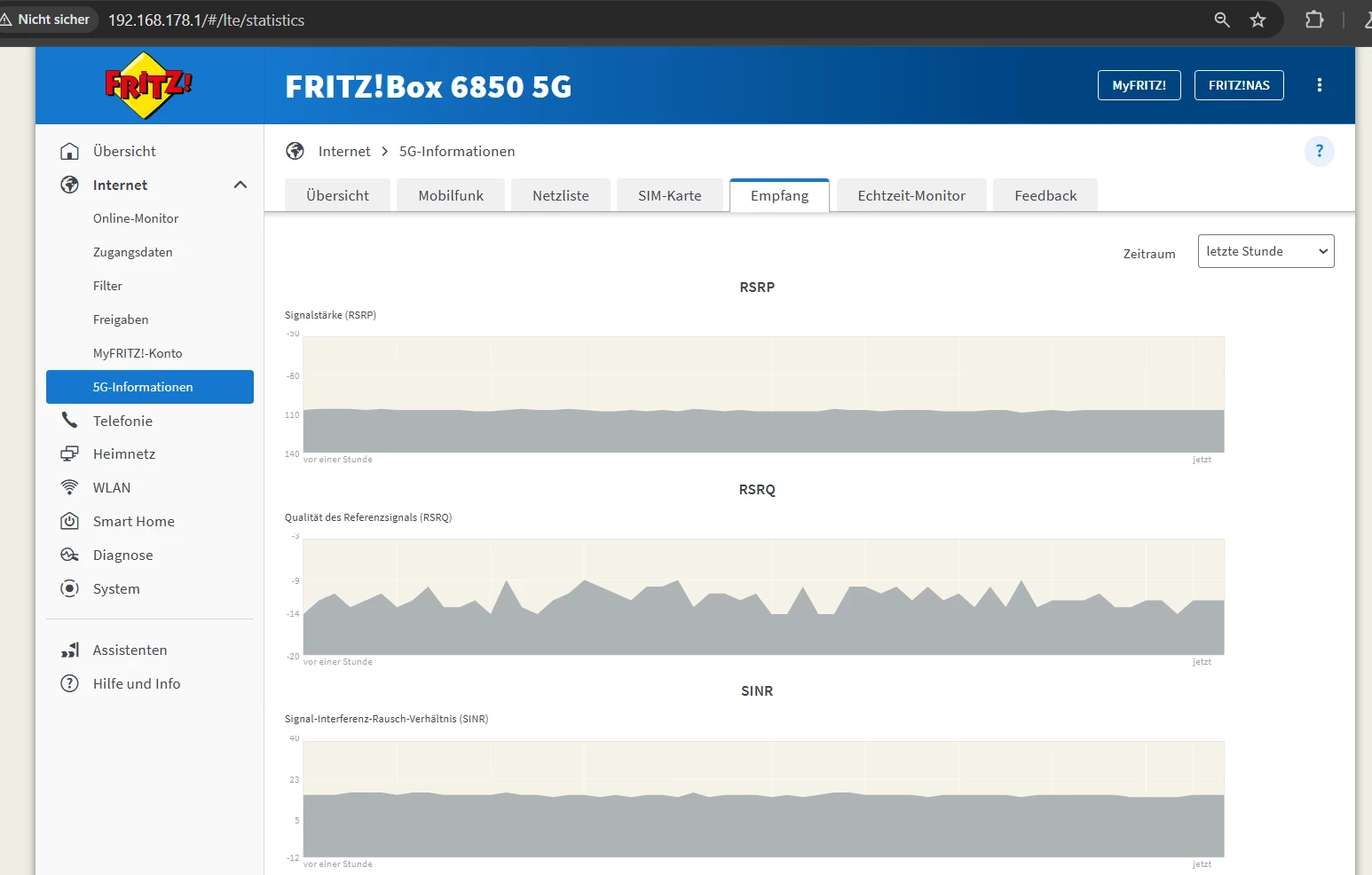This screenshot has height=875, width=1372.
Task: Click the FRITZ! logo
Action: 148,85
